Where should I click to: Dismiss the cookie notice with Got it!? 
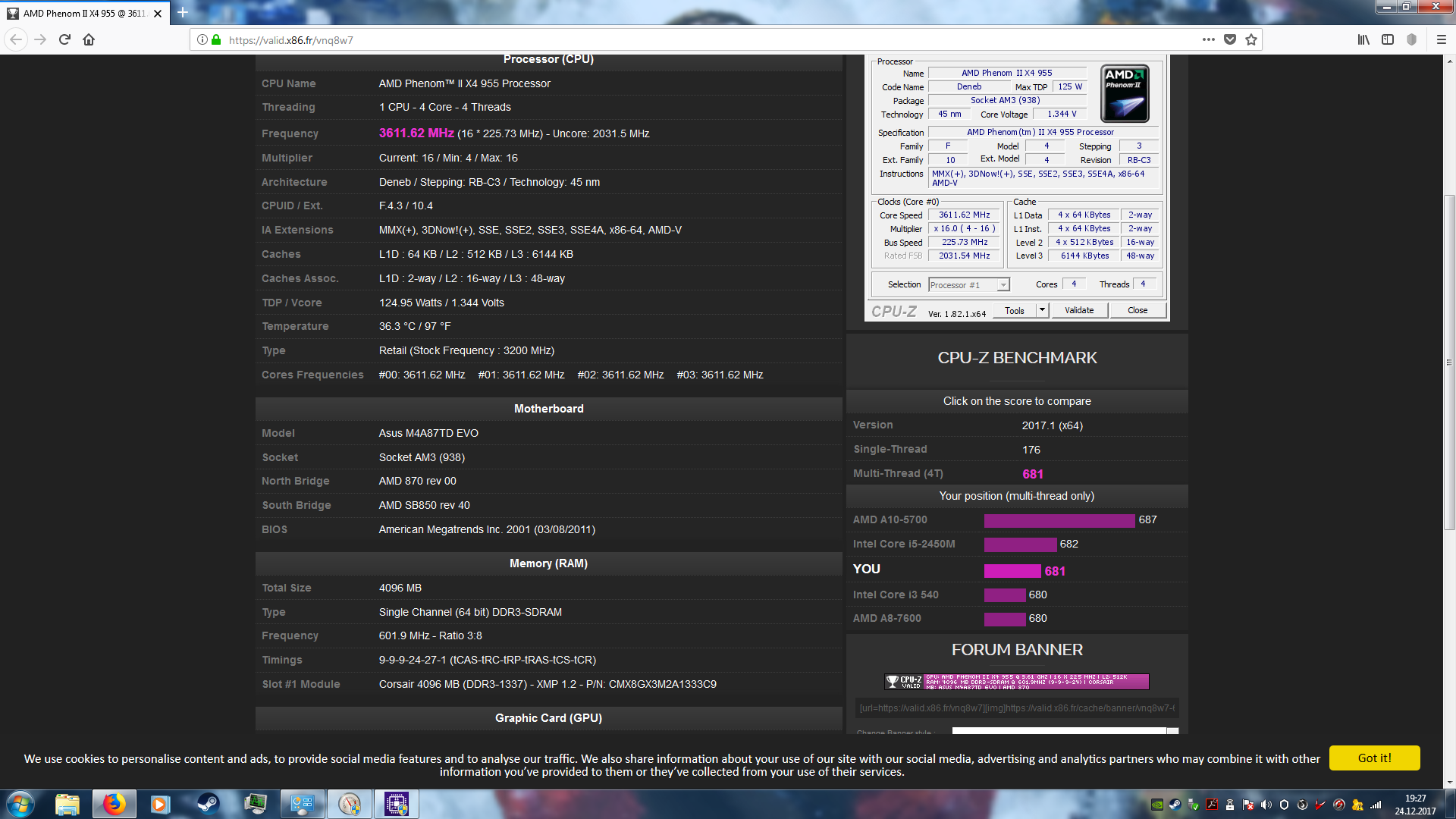point(1374,758)
